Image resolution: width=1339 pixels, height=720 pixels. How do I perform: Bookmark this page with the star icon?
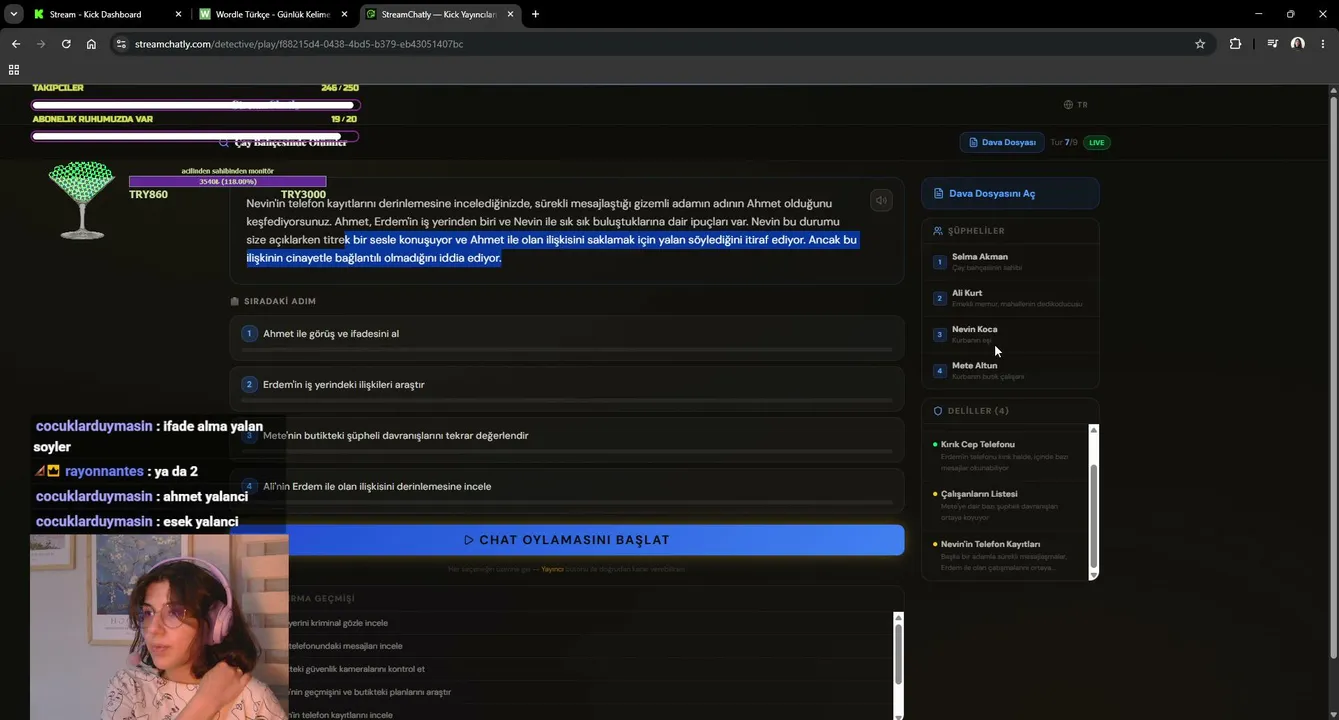coord(1200,44)
